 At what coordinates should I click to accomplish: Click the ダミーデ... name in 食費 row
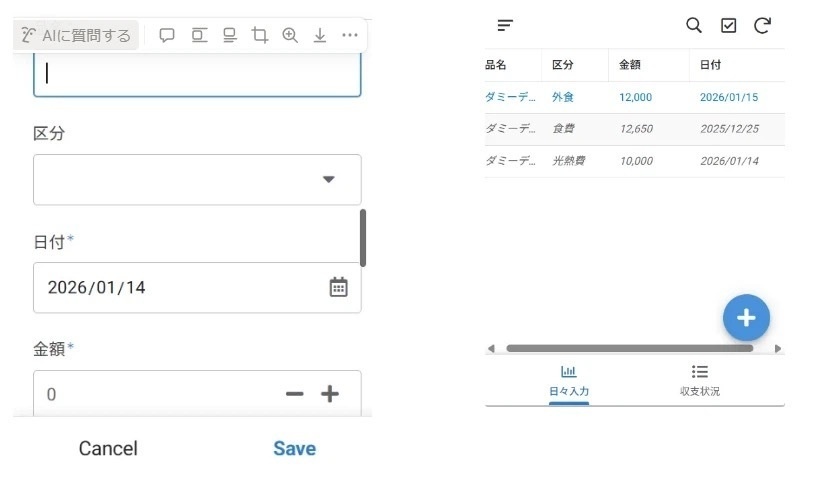pyautogui.click(x=510, y=129)
